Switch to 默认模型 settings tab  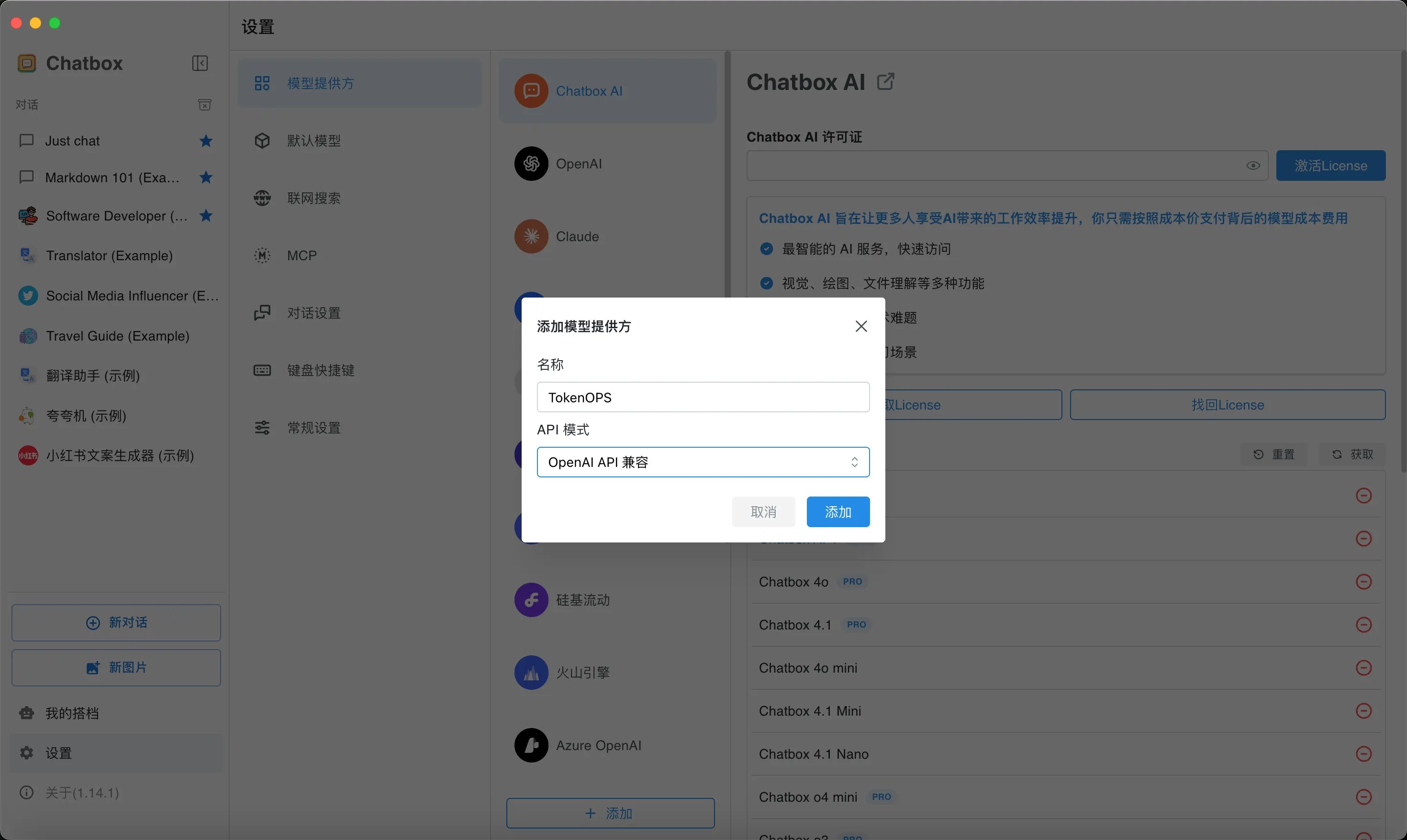point(359,140)
